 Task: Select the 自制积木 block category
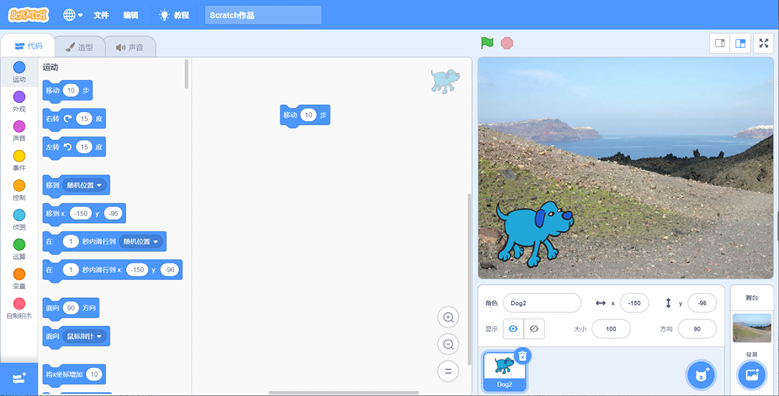[x=19, y=309]
